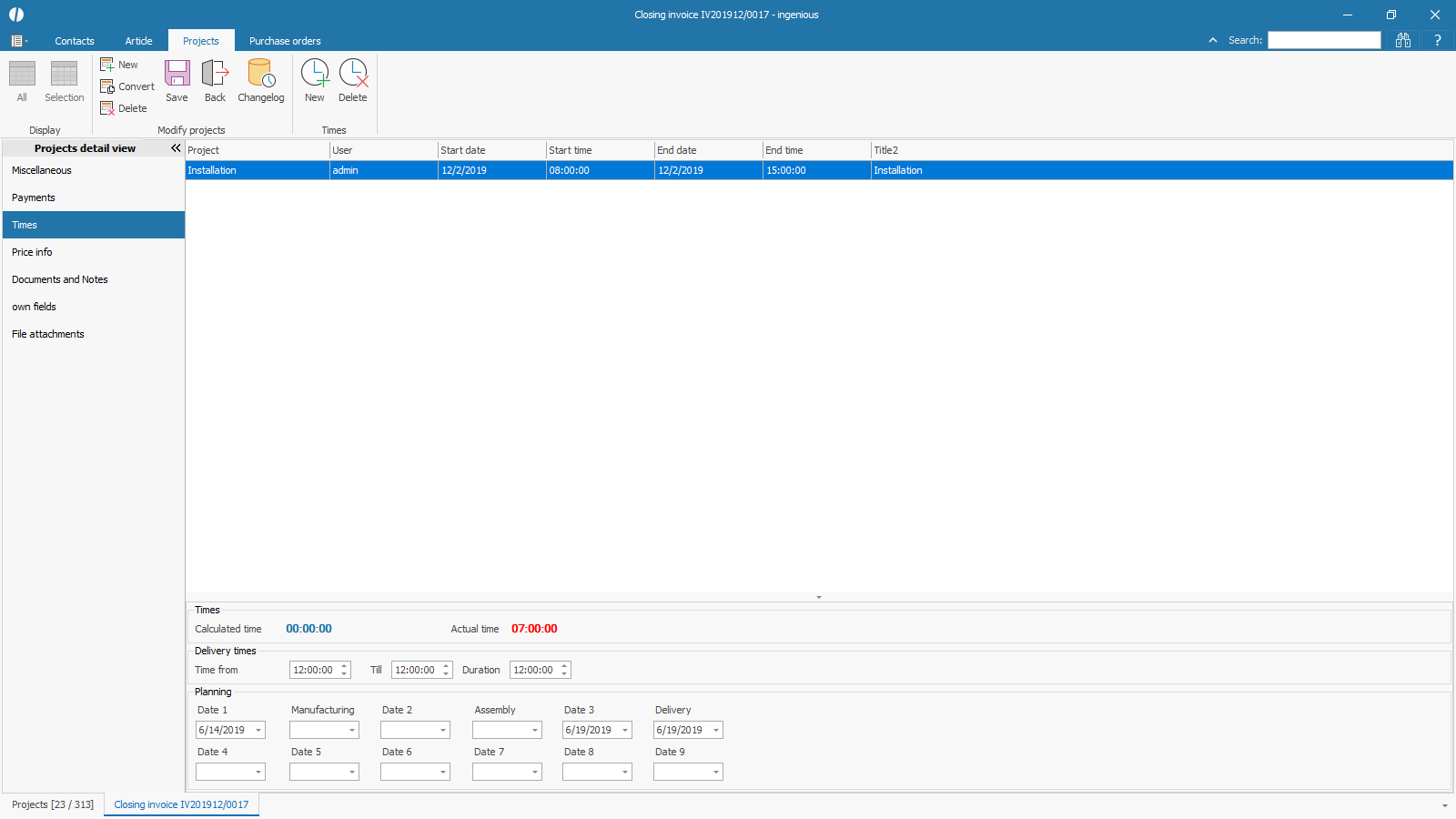Expand the Delivery date dropdown
The height and width of the screenshot is (819, 1456).
coord(716,731)
